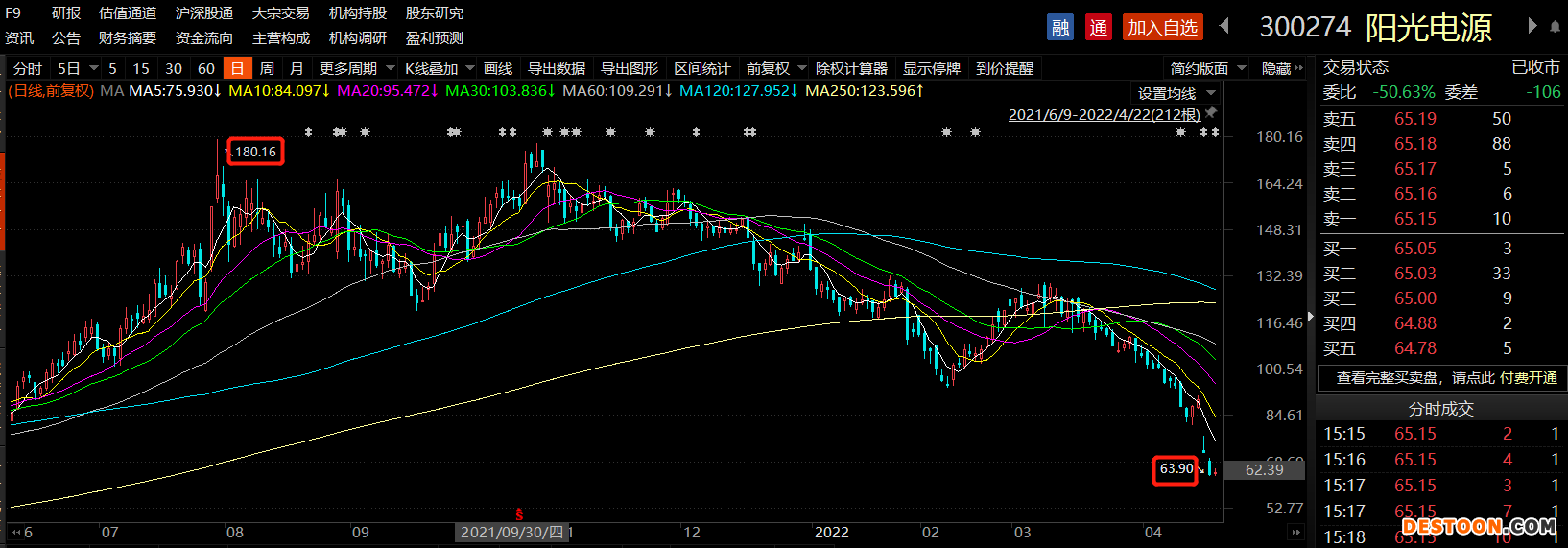Screen dimensions: 1568x548
Task: Click the pin icon beside date range
Action: (x=1211, y=113)
